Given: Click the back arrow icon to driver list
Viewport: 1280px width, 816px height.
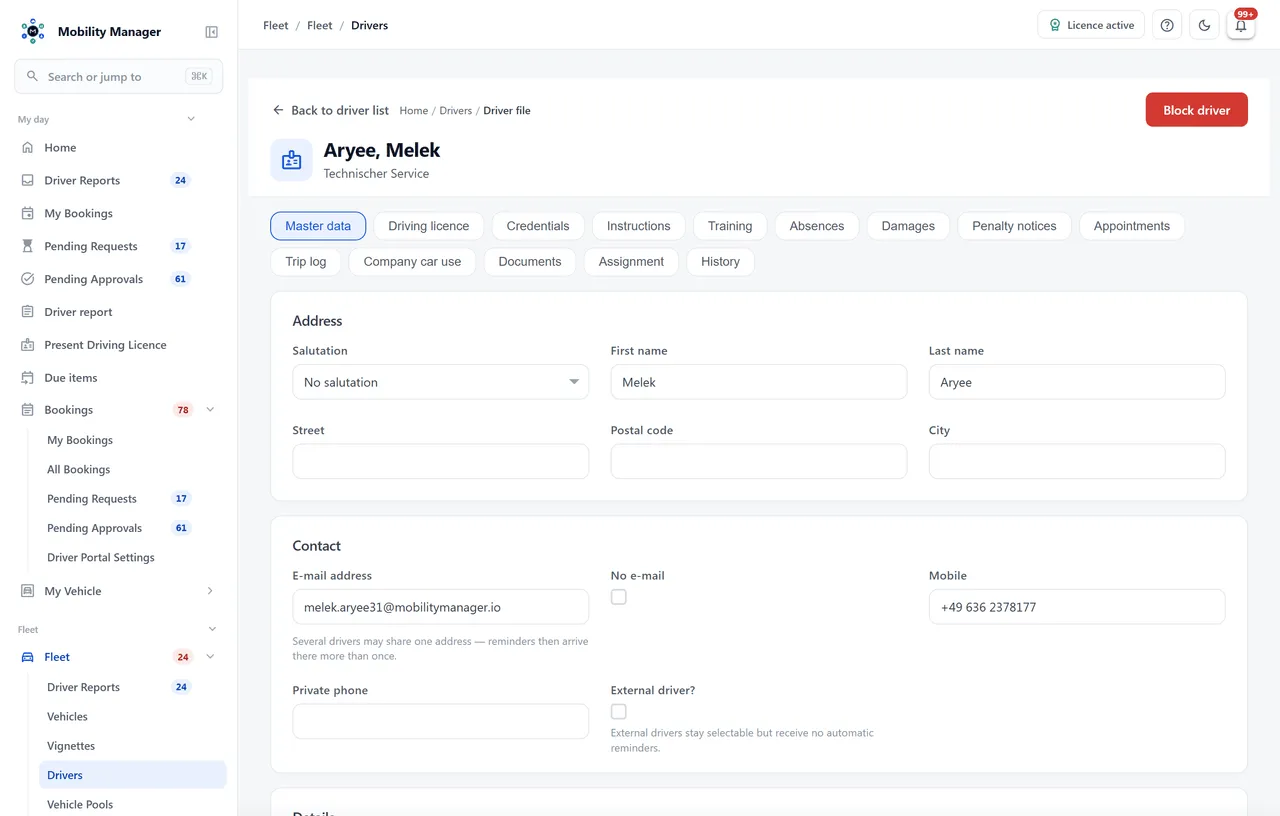Looking at the screenshot, I should tap(278, 110).
